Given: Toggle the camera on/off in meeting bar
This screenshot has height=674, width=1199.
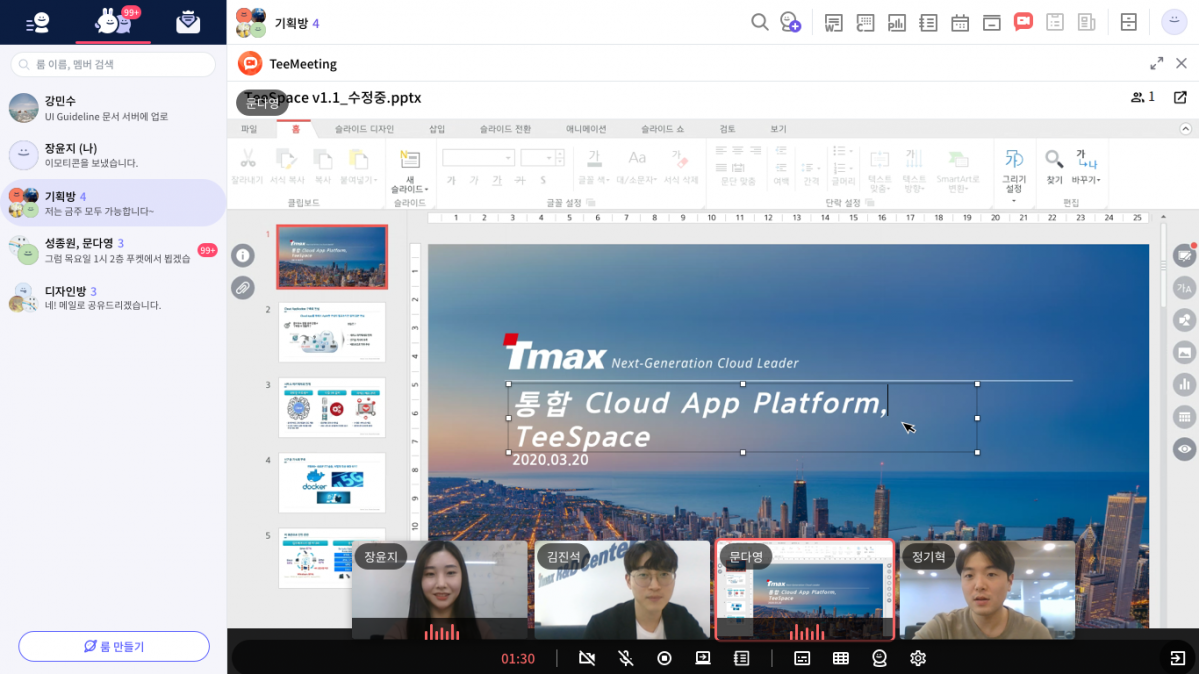Looking at the screenshot, I should pos(587,658).
